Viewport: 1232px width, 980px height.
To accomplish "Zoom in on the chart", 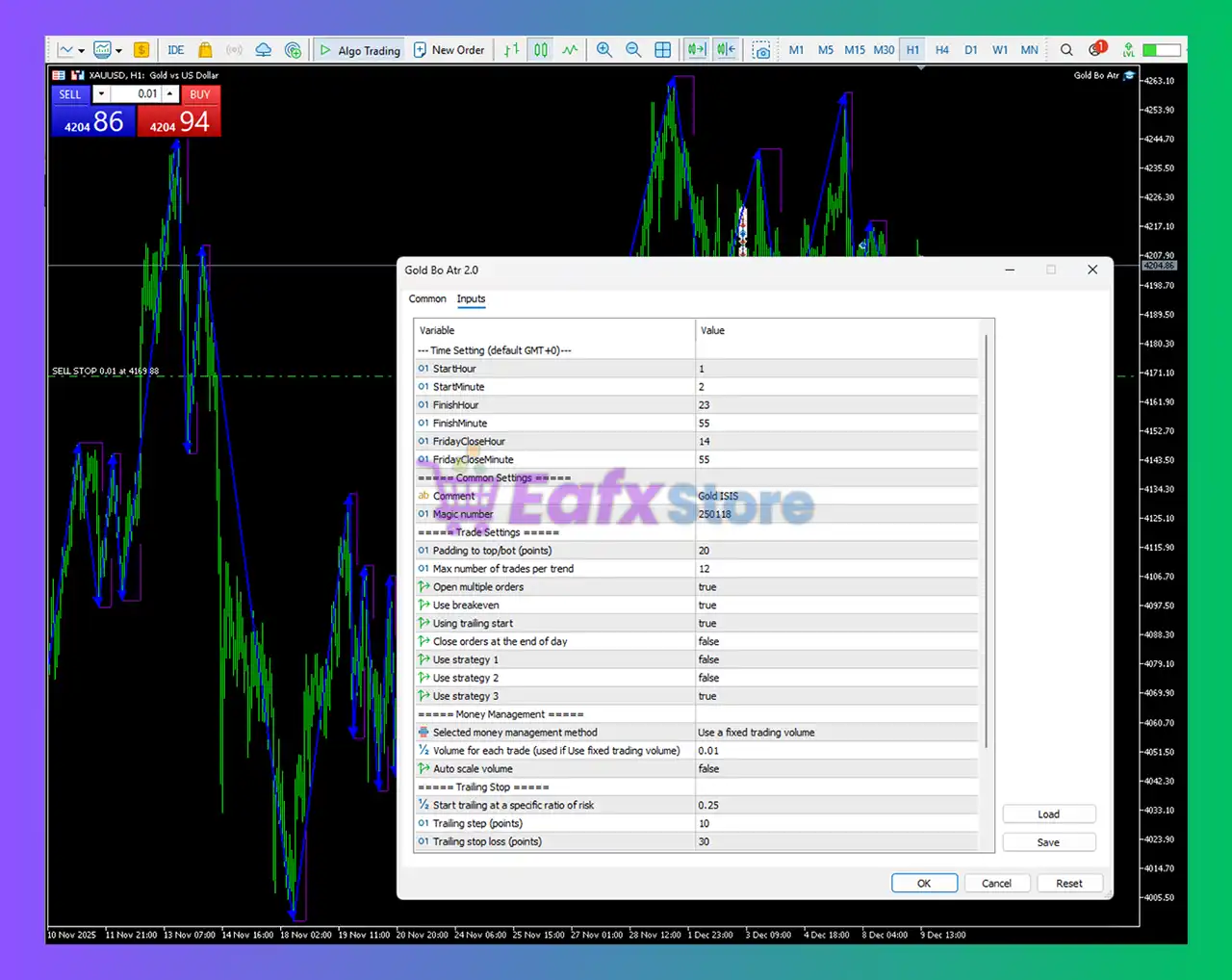I will [603, 50].
